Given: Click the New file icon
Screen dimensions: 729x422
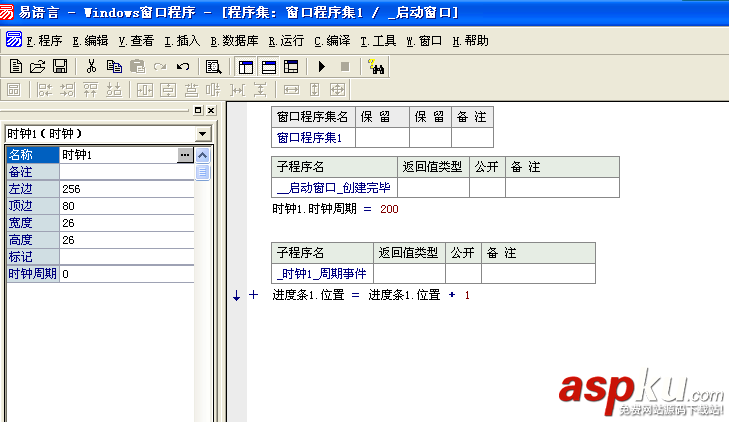Looking at the screenshot, I should 15,66.
